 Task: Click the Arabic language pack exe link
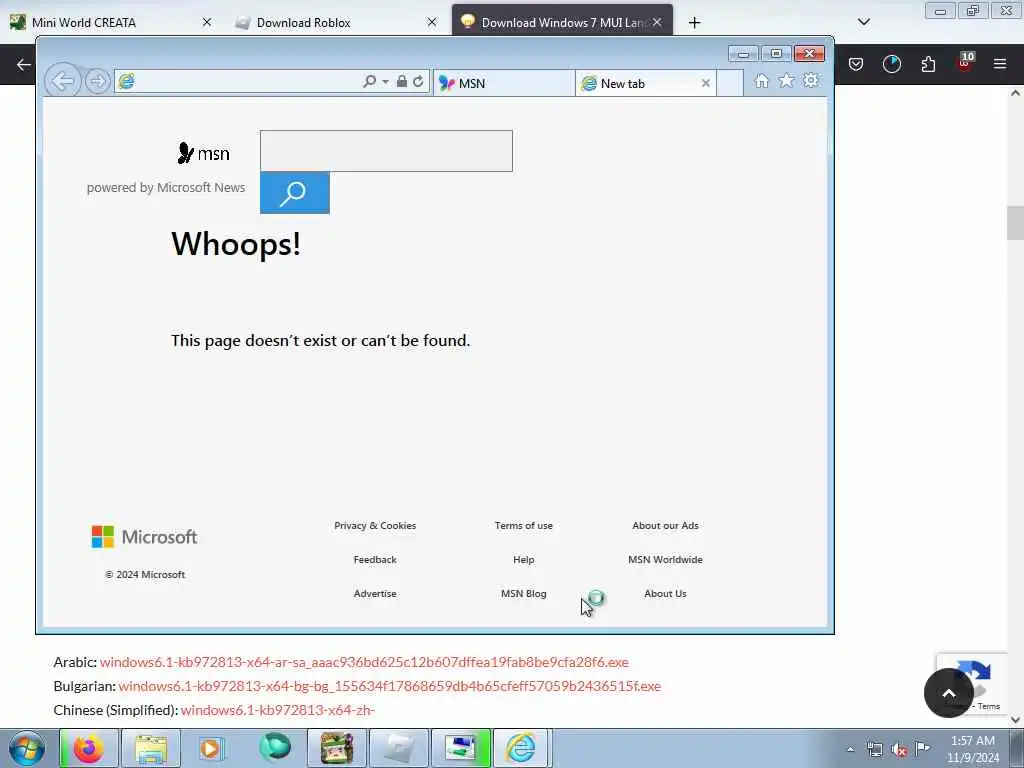pyautogui.click(x=364, y=662)
